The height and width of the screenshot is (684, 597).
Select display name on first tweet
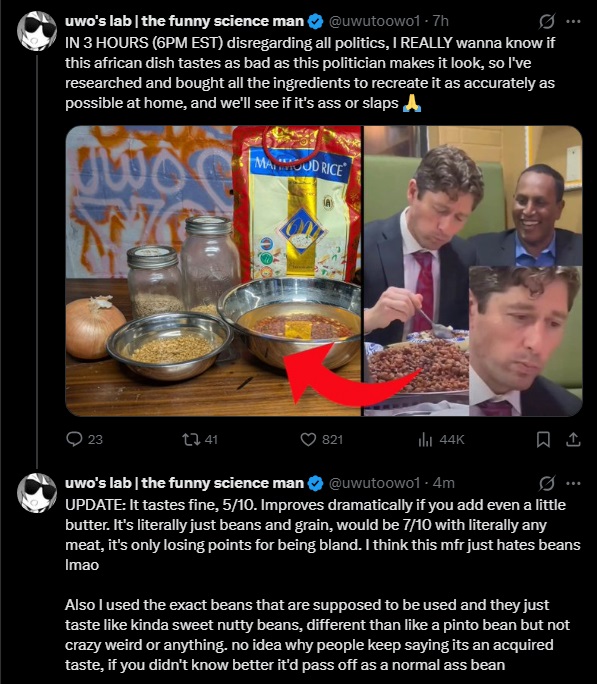(x=184, y=21)
